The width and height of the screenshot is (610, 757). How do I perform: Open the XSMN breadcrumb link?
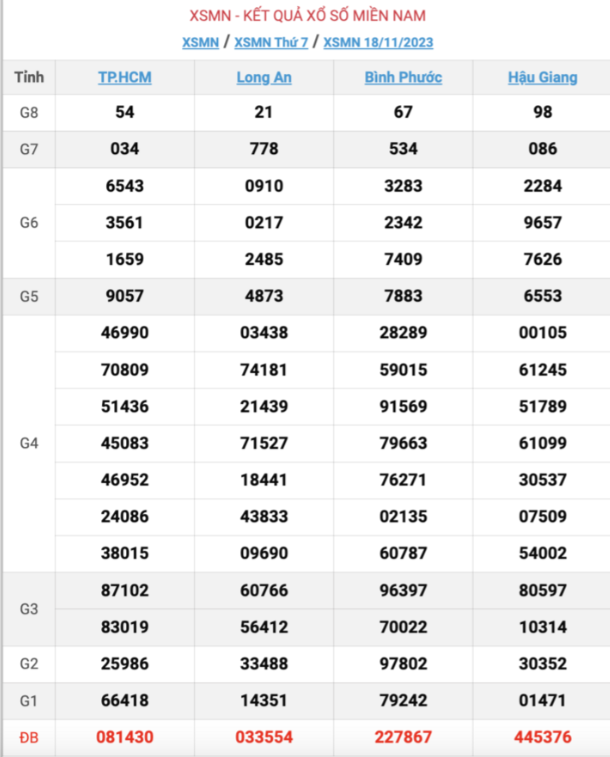(x=200, y=42)
